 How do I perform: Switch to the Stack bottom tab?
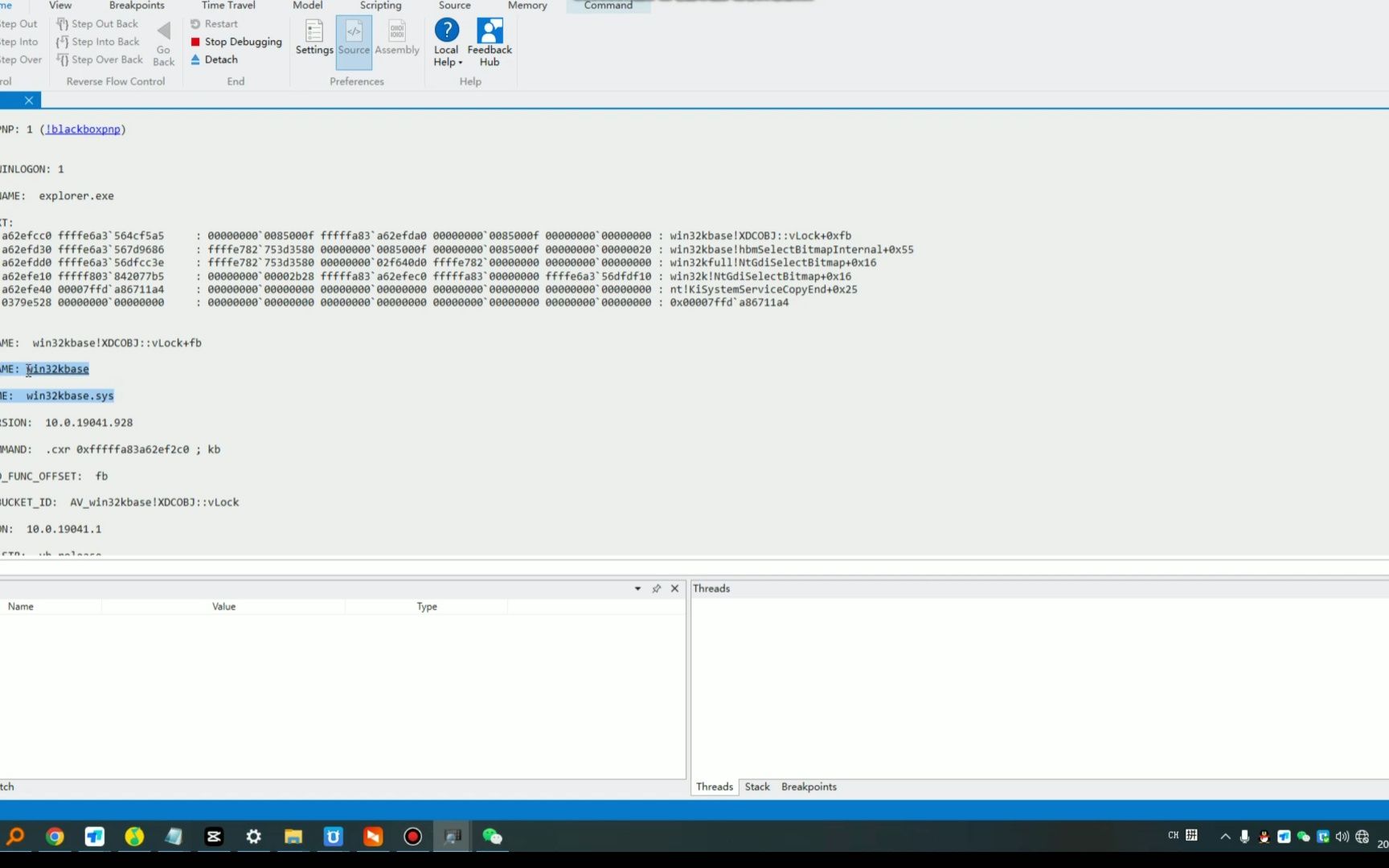(x=757, y=787)
